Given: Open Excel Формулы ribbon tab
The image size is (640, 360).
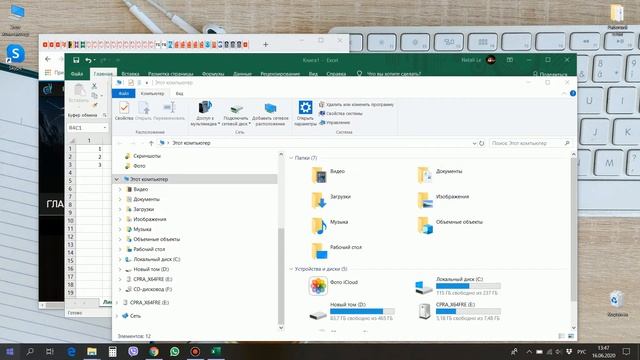Looking at the screenshot, I should coord(213,74).
